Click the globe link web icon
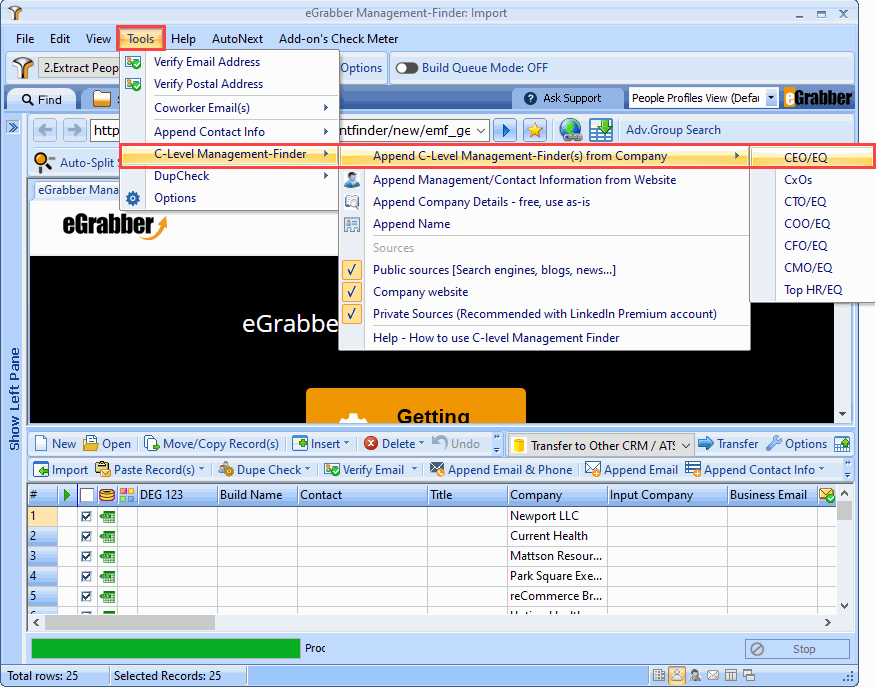 [571, 131]
